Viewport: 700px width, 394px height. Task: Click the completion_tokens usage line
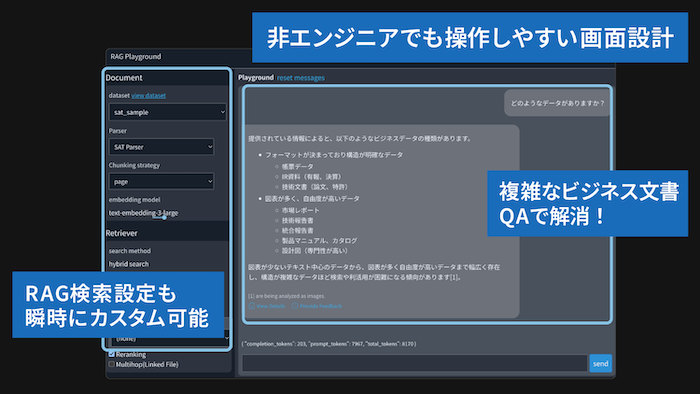(329, 344)
